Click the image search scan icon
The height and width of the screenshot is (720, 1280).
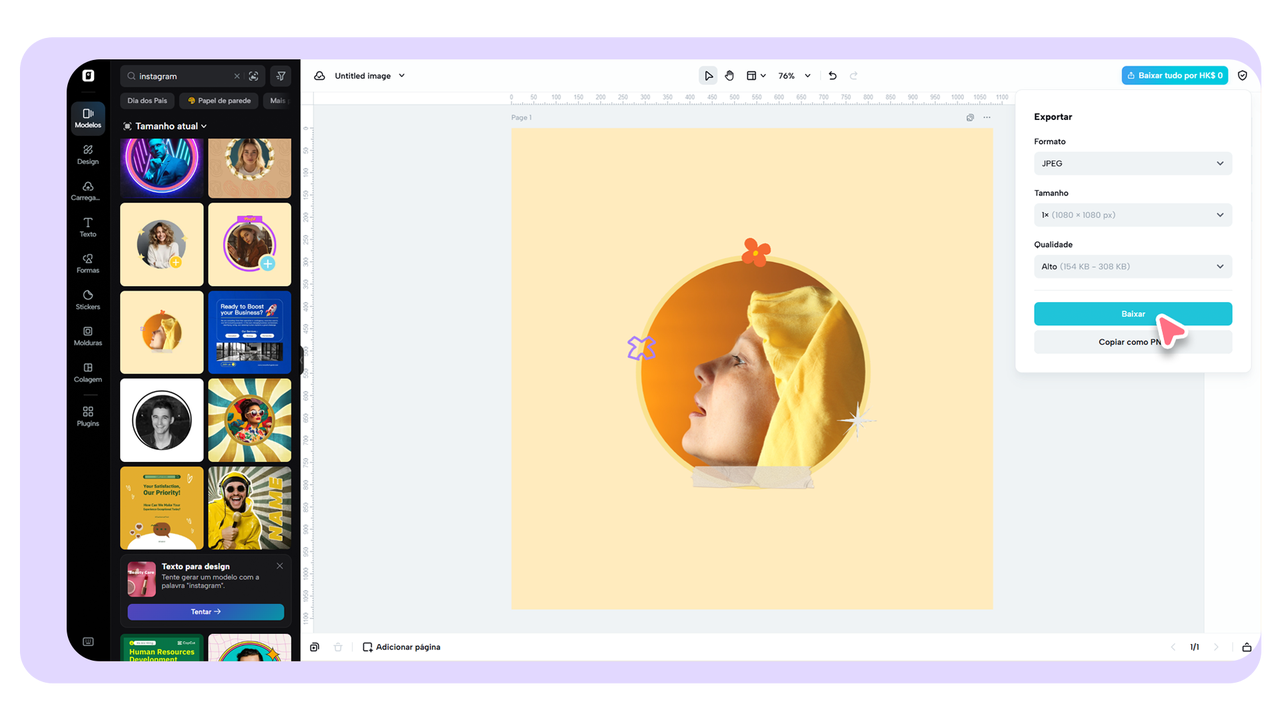[x=254, y=76]
